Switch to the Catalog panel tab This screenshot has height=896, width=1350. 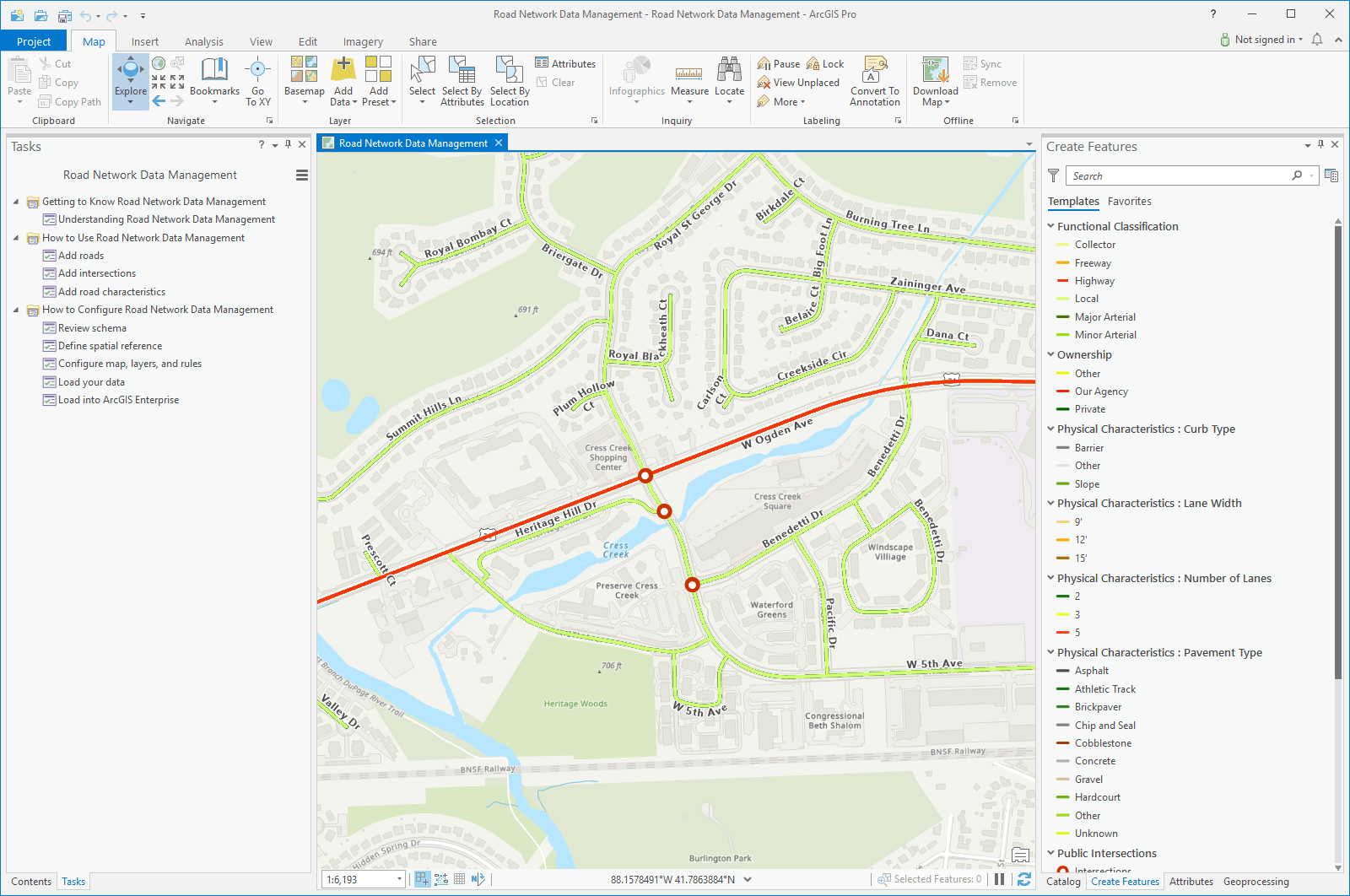point(1063,881)
